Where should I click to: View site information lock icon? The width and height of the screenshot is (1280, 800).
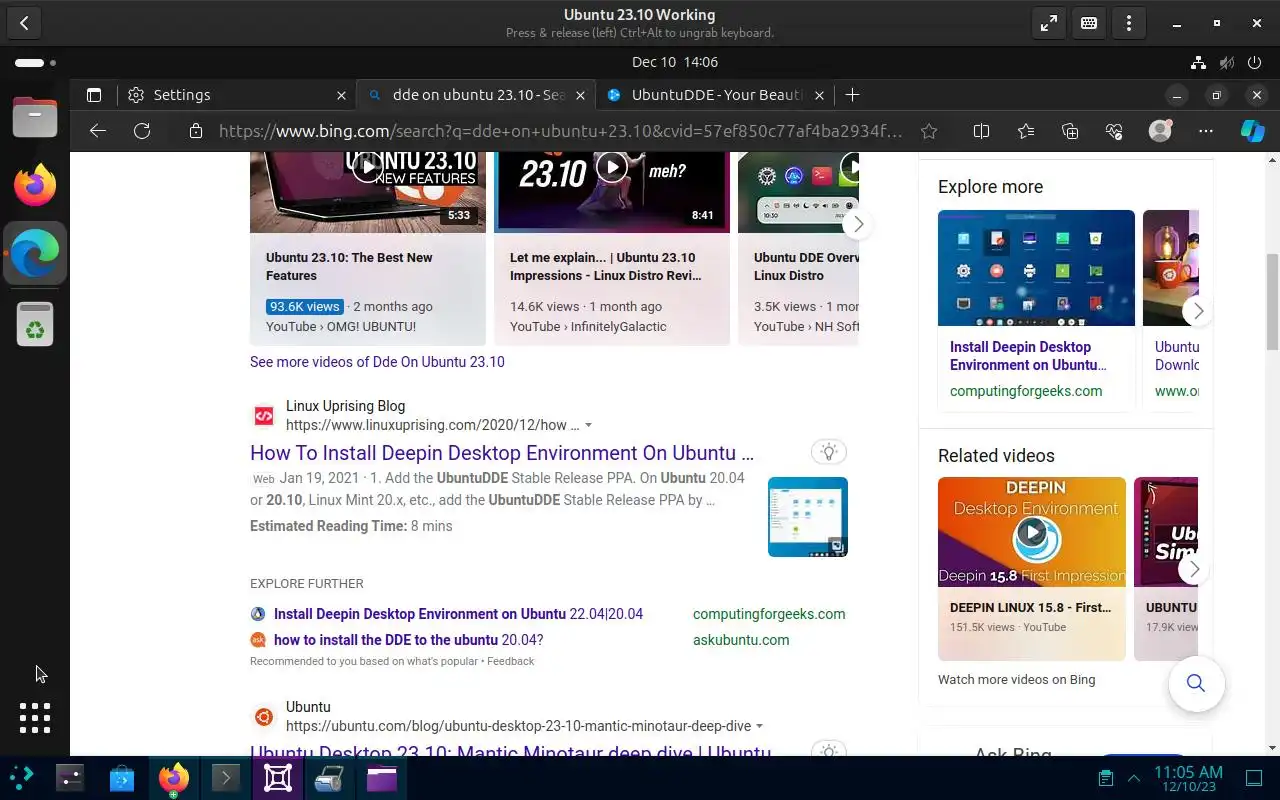[196, 131]
